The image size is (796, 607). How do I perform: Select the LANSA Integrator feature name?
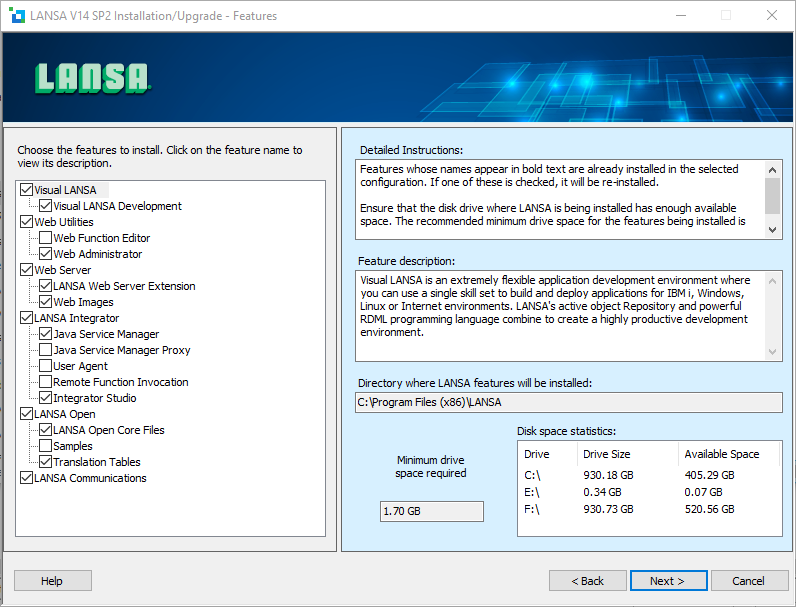pyautogui.click(x=77, y=318)
